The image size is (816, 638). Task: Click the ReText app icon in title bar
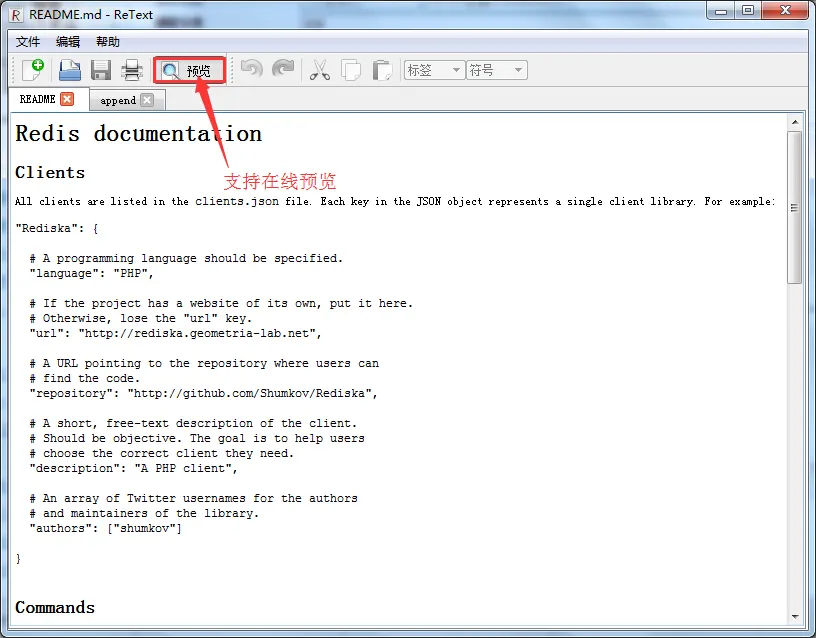point(16,15)
